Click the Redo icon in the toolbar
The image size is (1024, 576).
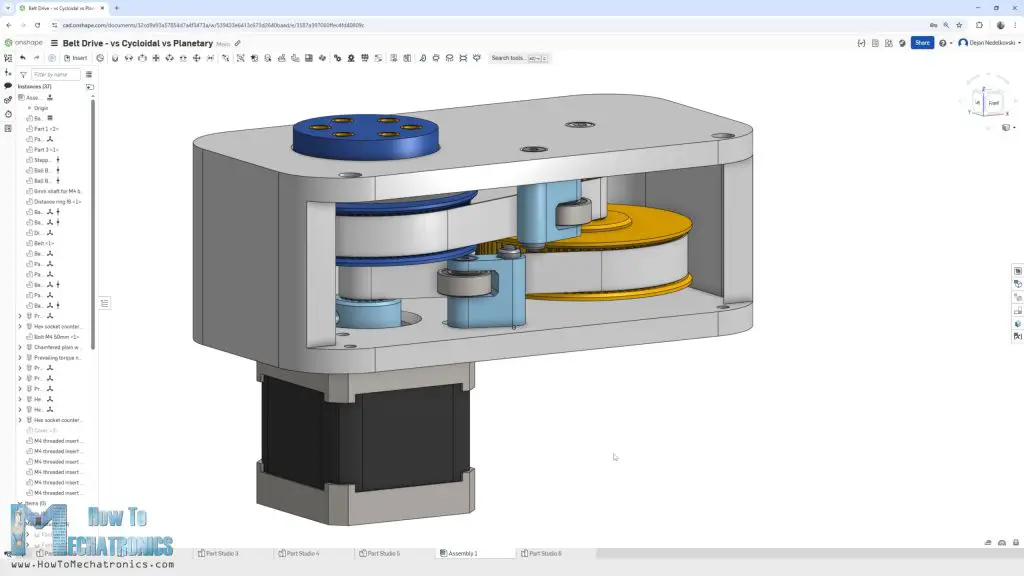pos(37,57)
